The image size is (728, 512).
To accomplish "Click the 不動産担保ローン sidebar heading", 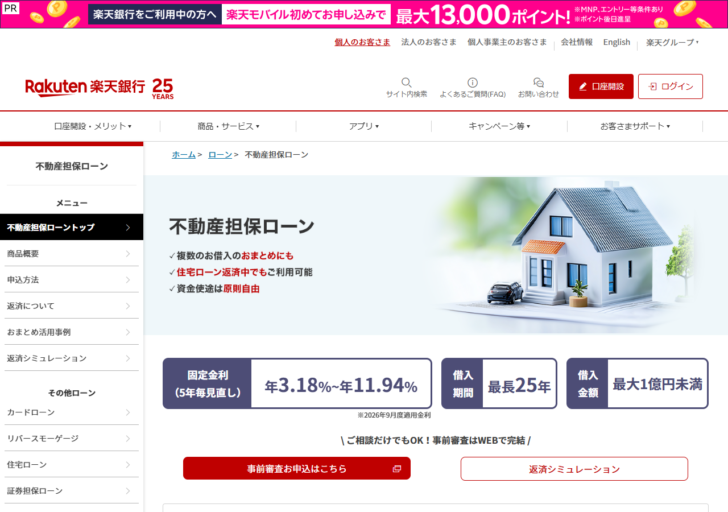I will (72, 166).
